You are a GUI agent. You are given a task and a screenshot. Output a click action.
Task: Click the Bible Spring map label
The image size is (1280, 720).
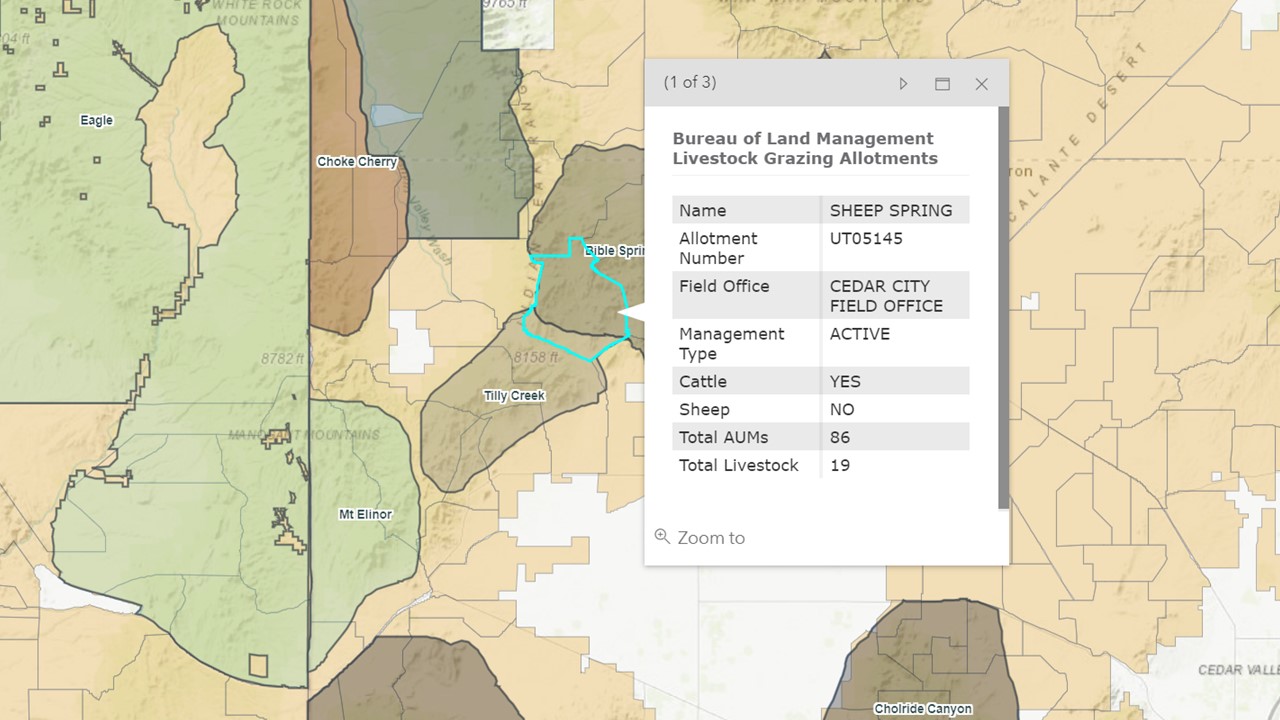tap(613, 251)
